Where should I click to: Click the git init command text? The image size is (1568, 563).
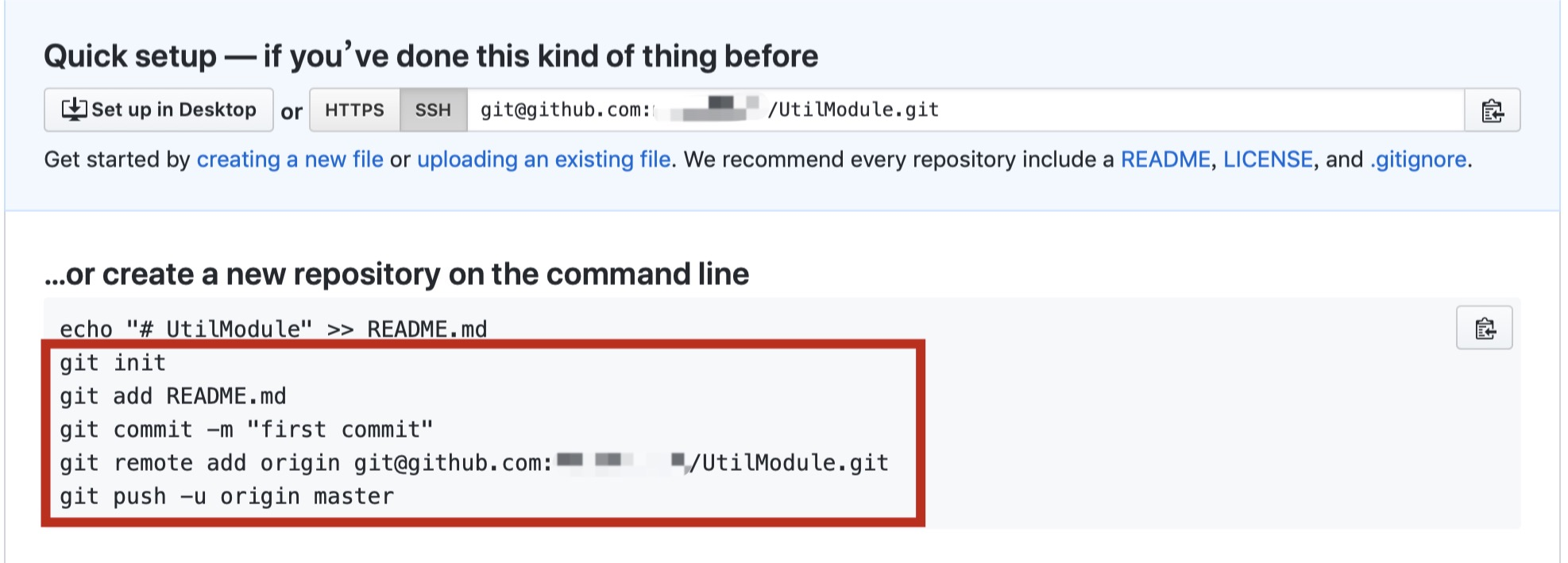[113, 363]
